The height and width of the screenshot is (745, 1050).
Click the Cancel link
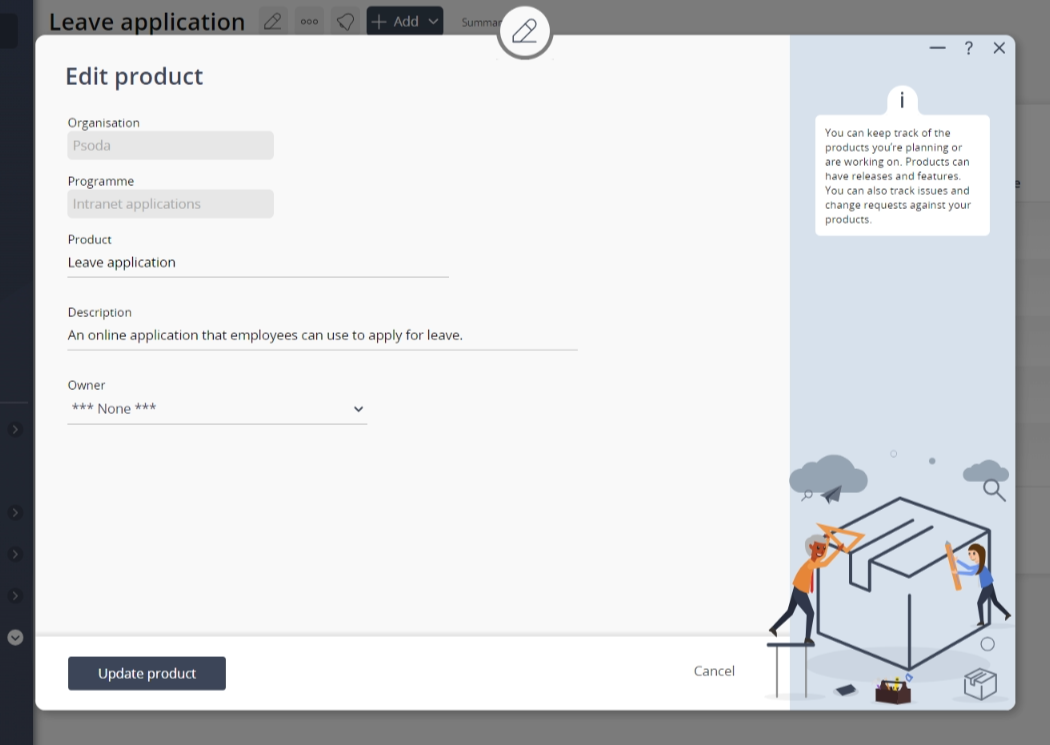(714, 671)
